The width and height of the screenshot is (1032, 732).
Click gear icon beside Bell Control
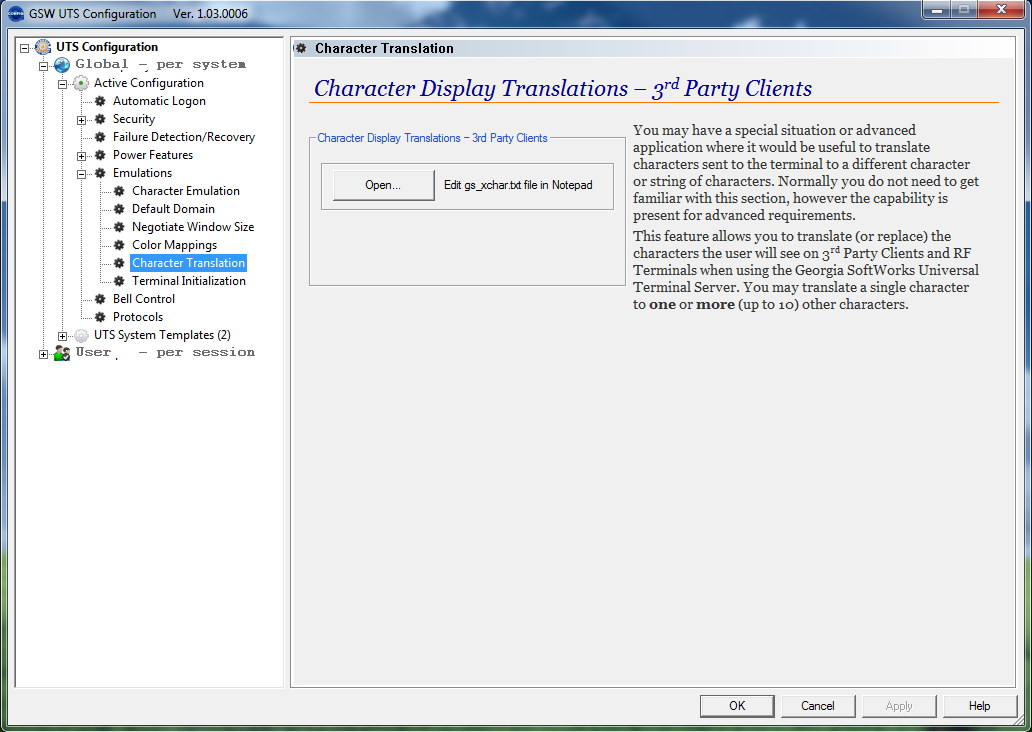coord(100,299)
